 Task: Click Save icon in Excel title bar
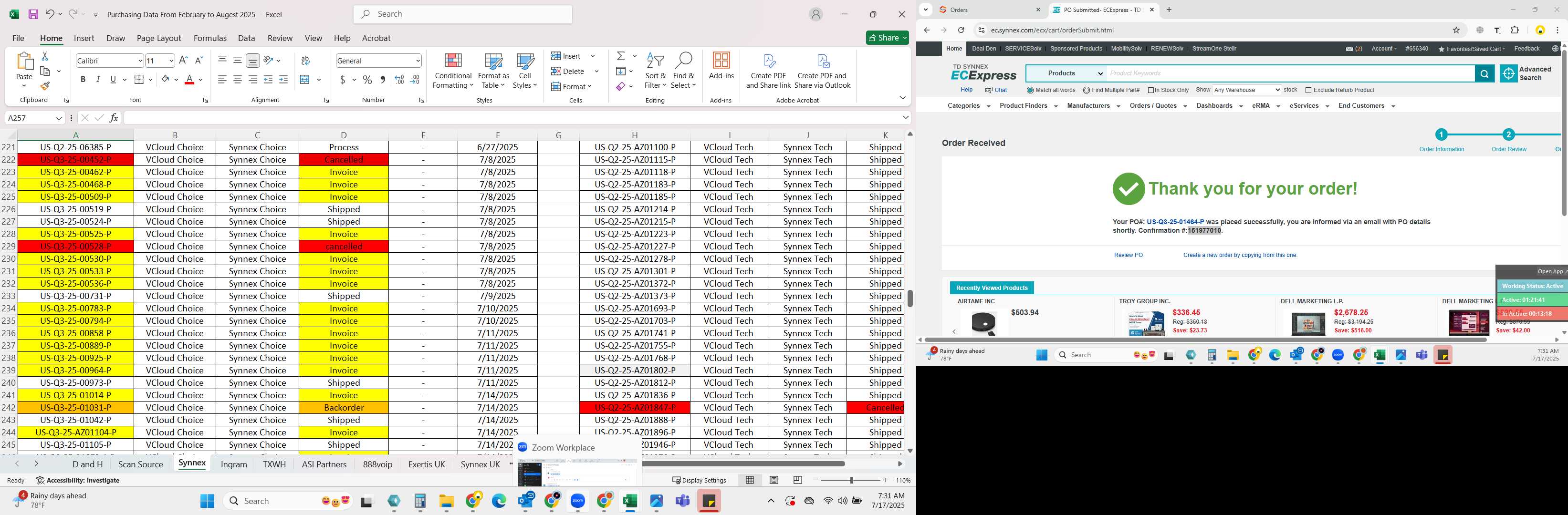(x=33, y=14)
